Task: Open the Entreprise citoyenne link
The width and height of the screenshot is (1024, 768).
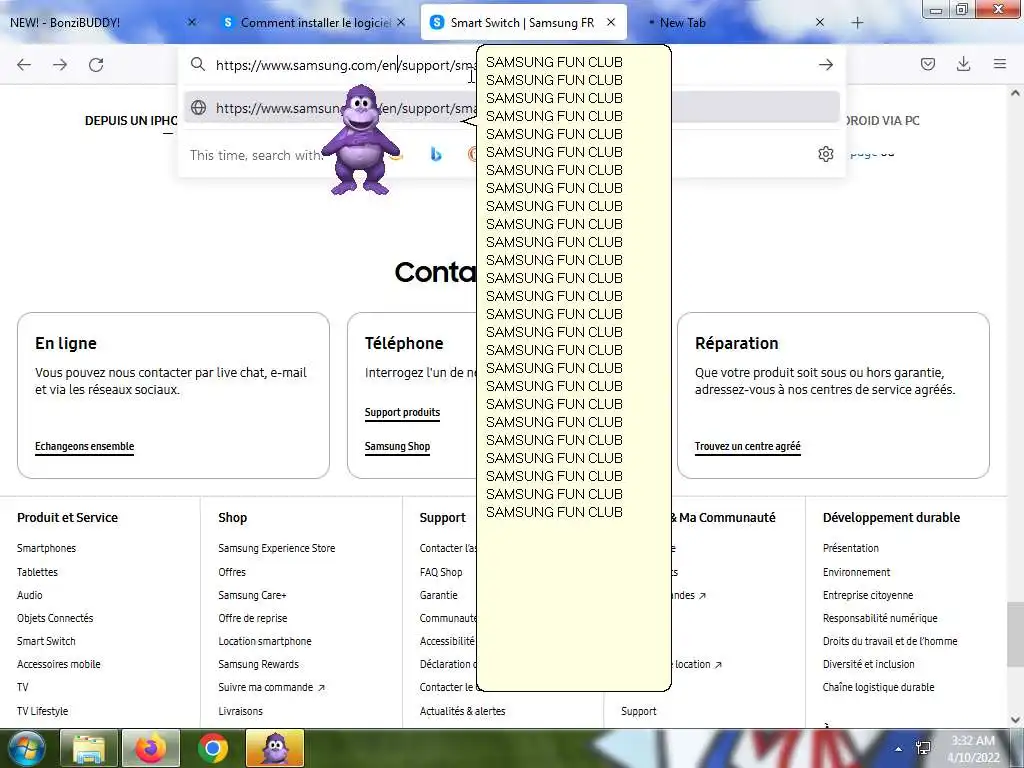Action: pyautogui.click(x=868, y=595)
